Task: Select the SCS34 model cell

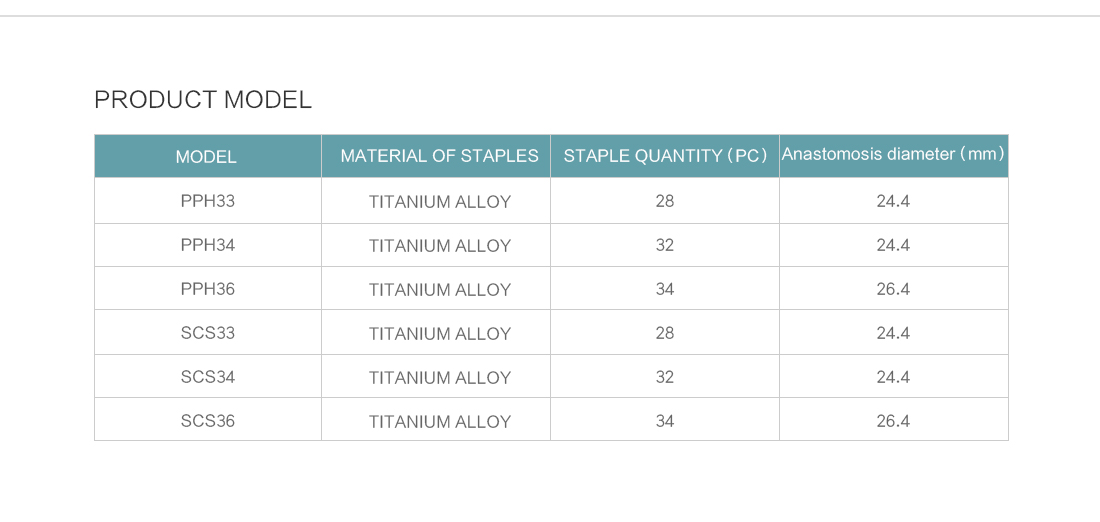Action: [208, 377]
